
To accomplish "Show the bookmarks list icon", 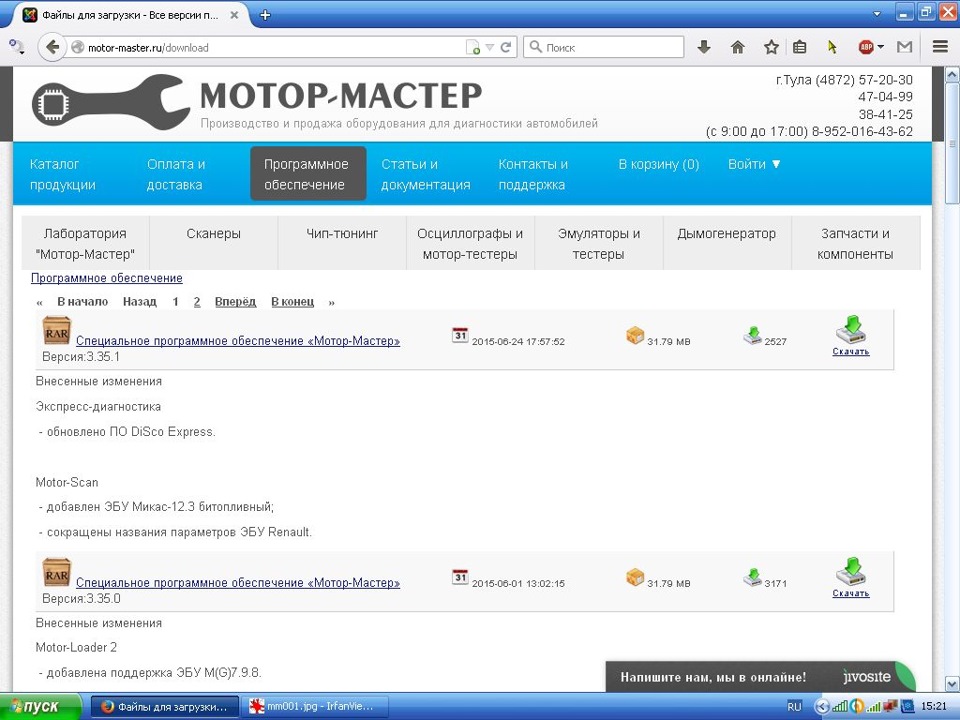I will (x=800, y=47).
